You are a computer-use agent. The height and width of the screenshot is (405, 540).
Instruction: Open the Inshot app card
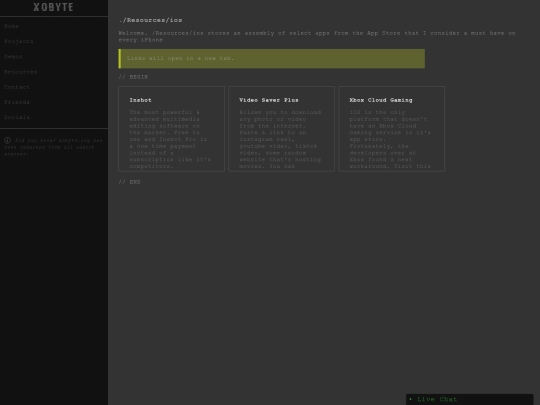(x=172, y=129)
